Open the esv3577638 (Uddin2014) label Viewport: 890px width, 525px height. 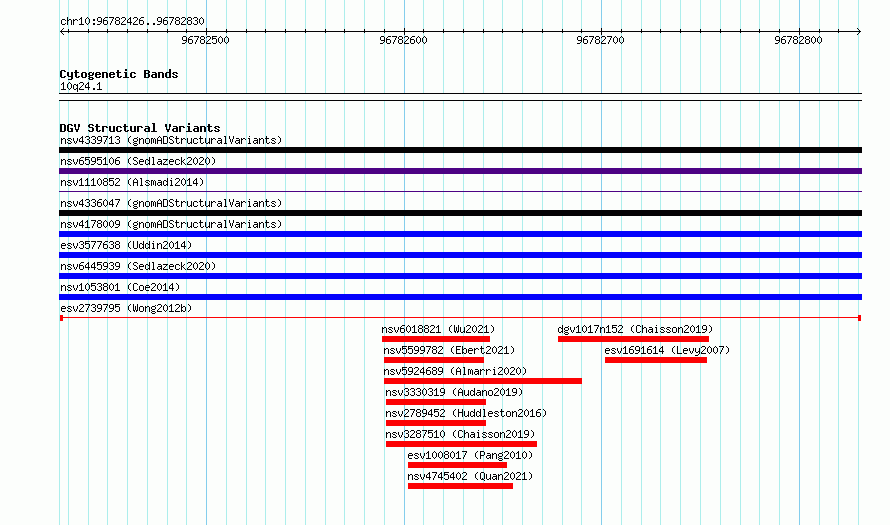pos(126,245)
